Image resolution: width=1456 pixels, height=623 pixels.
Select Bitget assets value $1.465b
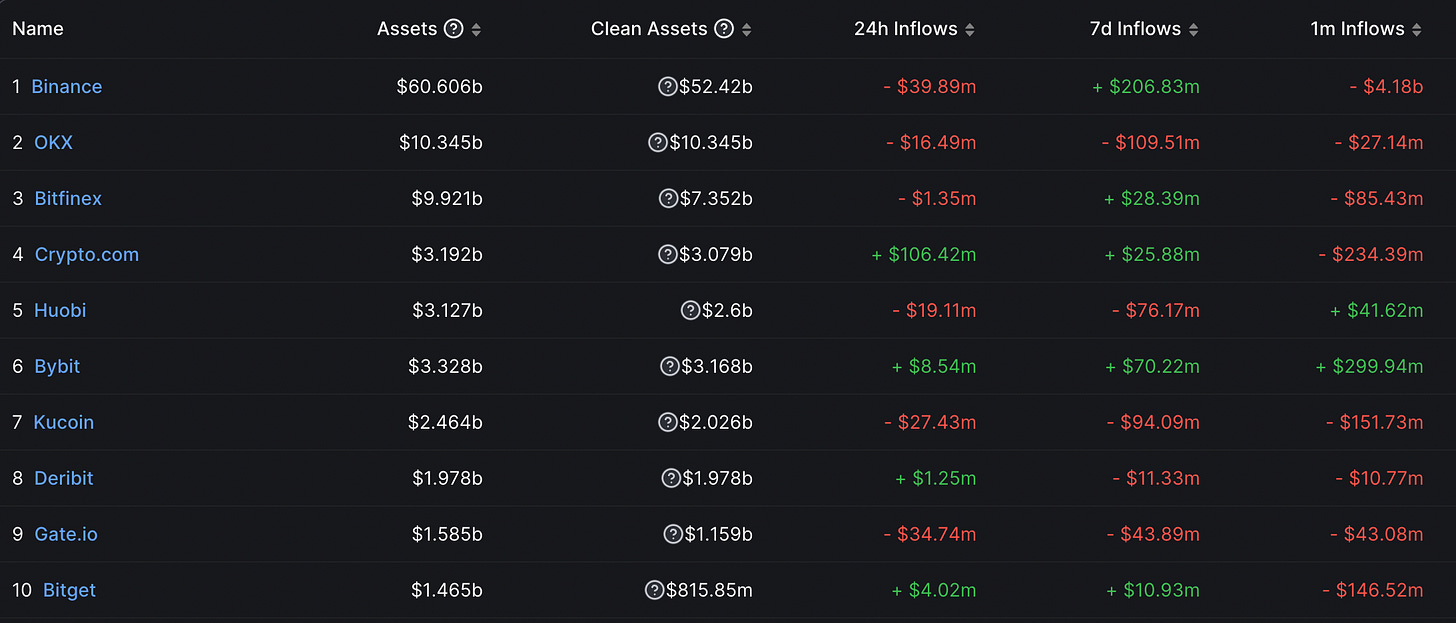point(448,591)
